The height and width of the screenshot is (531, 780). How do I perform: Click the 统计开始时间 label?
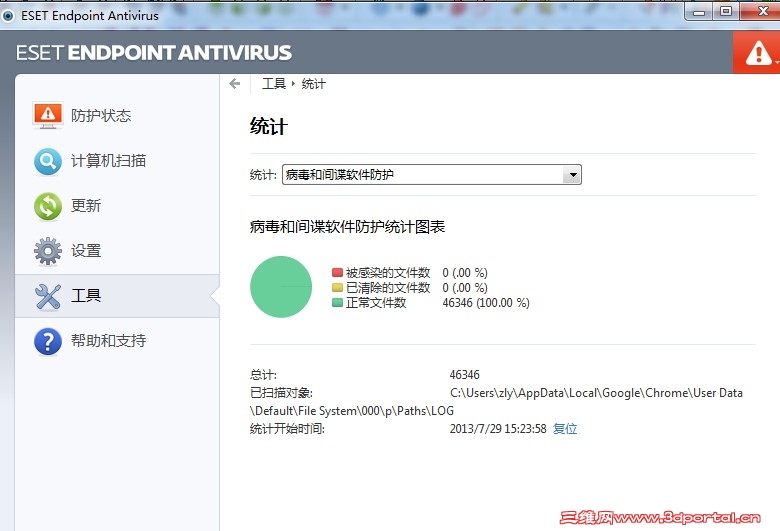pyautogui.click(x=287, y=428)
